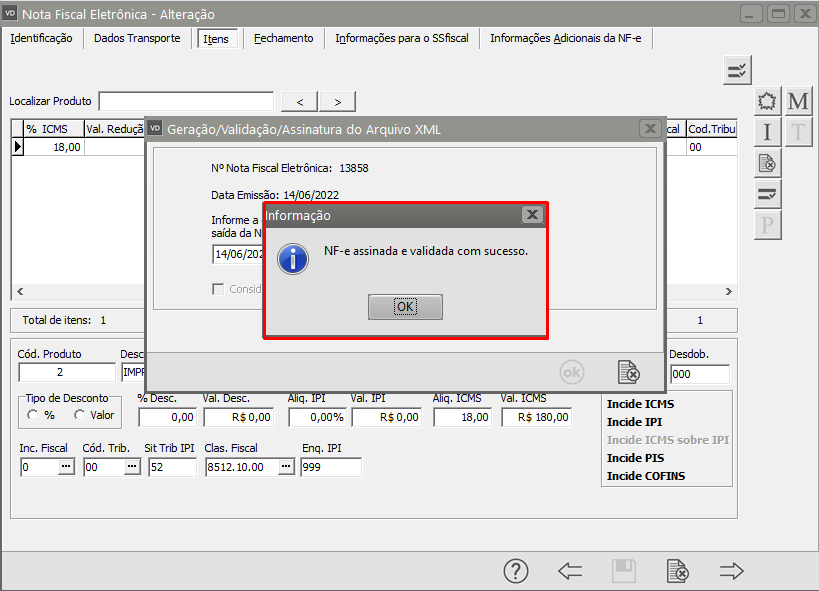Click the Localizar Produto search field
Viewport: 819px width, 591px height.
pyautogui.click(x=186, y=101)
